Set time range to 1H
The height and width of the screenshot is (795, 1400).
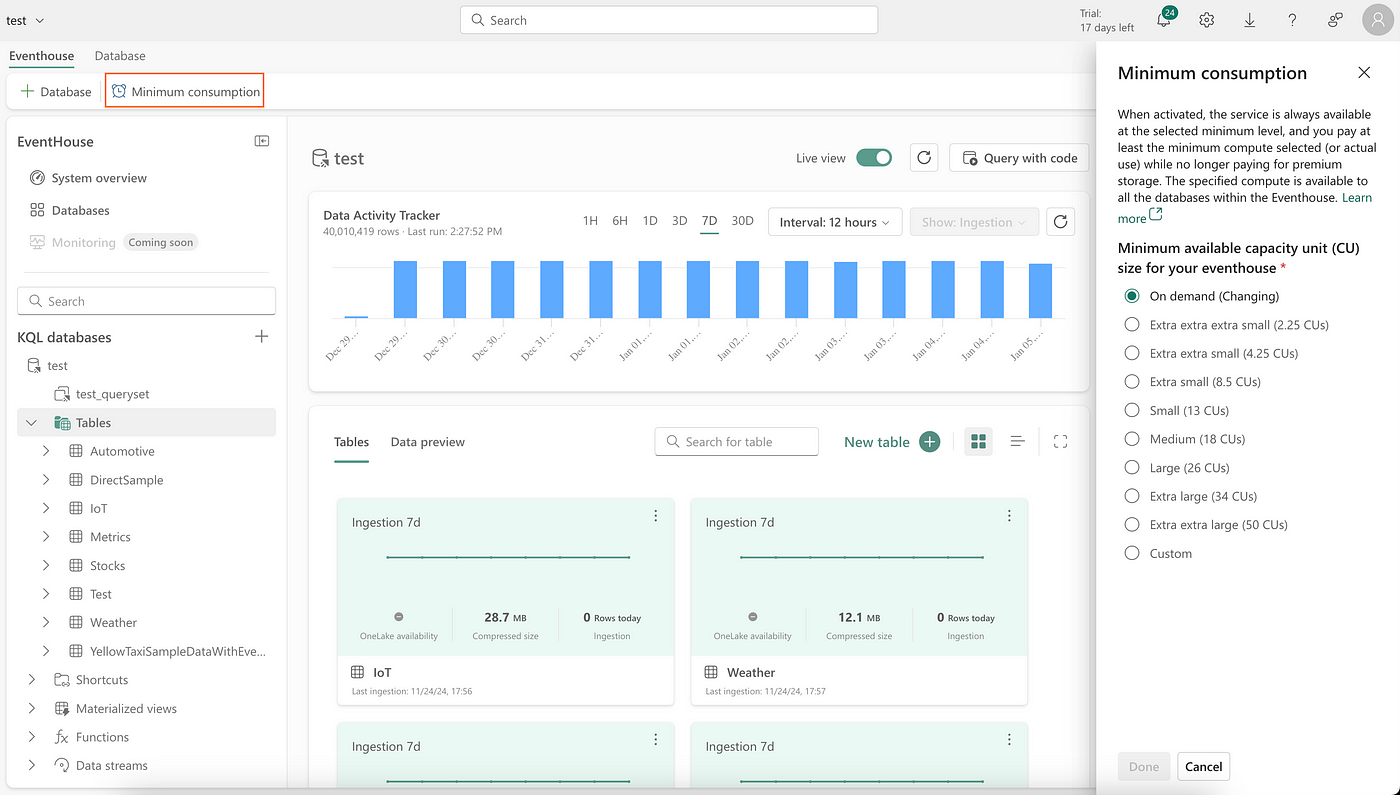(590, 221)
